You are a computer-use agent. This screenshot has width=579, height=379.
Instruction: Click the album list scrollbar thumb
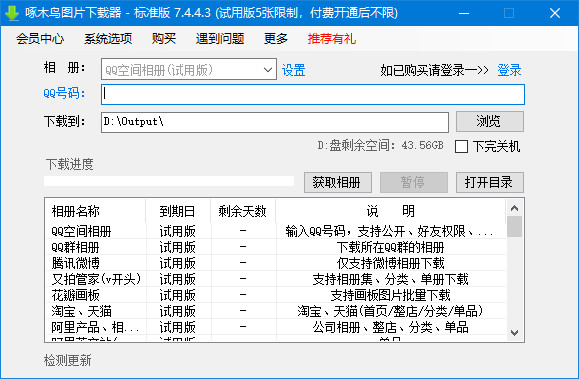tap(514, 226)
